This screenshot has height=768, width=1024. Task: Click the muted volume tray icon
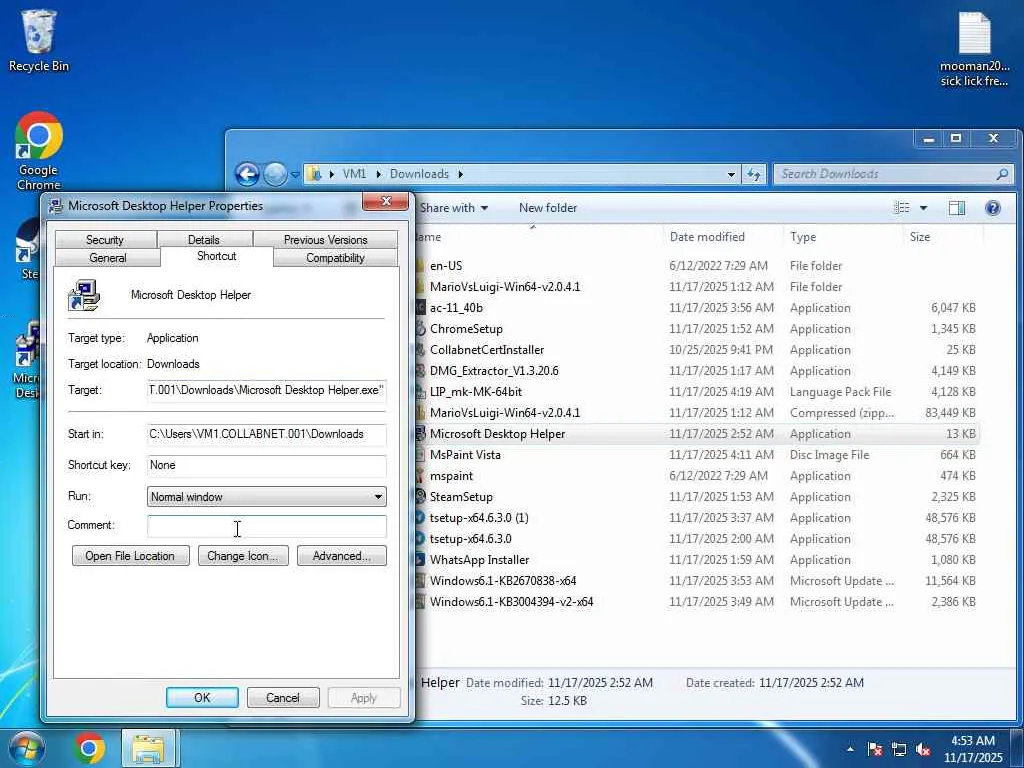[x=923, y=750]
